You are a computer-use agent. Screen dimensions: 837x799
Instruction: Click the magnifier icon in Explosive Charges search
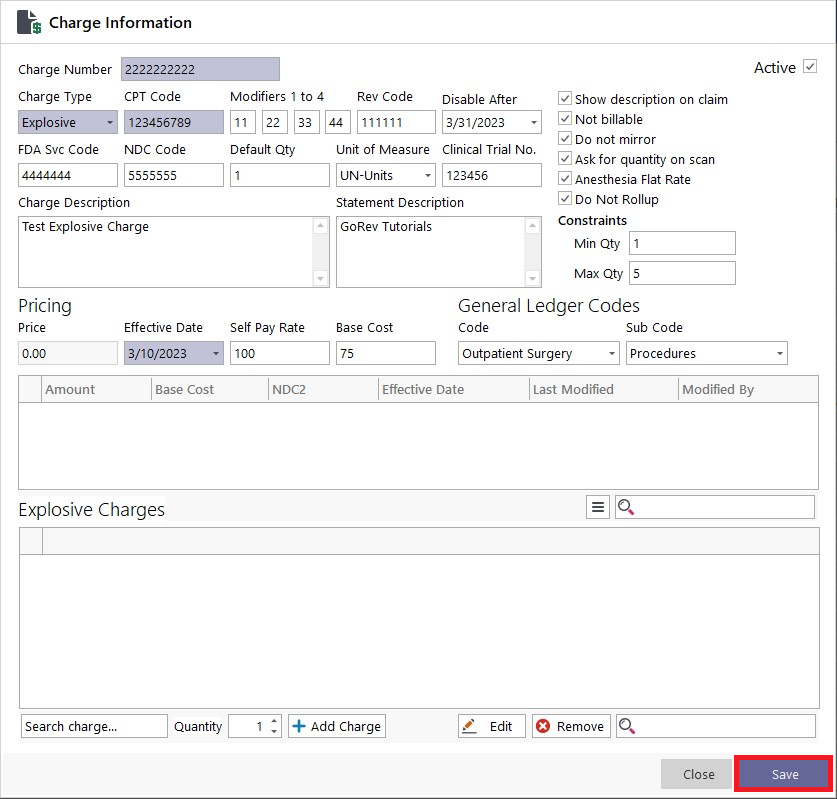coord(626,507)
